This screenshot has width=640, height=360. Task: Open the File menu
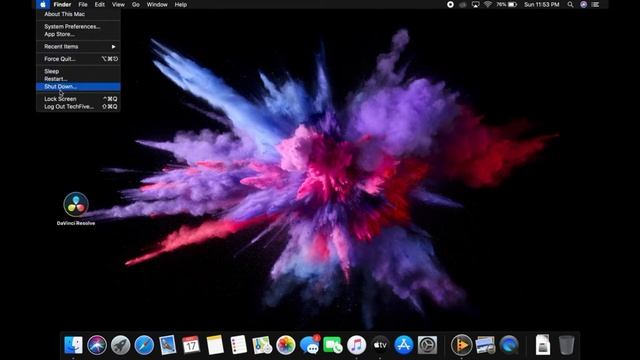tap(83, 4)
